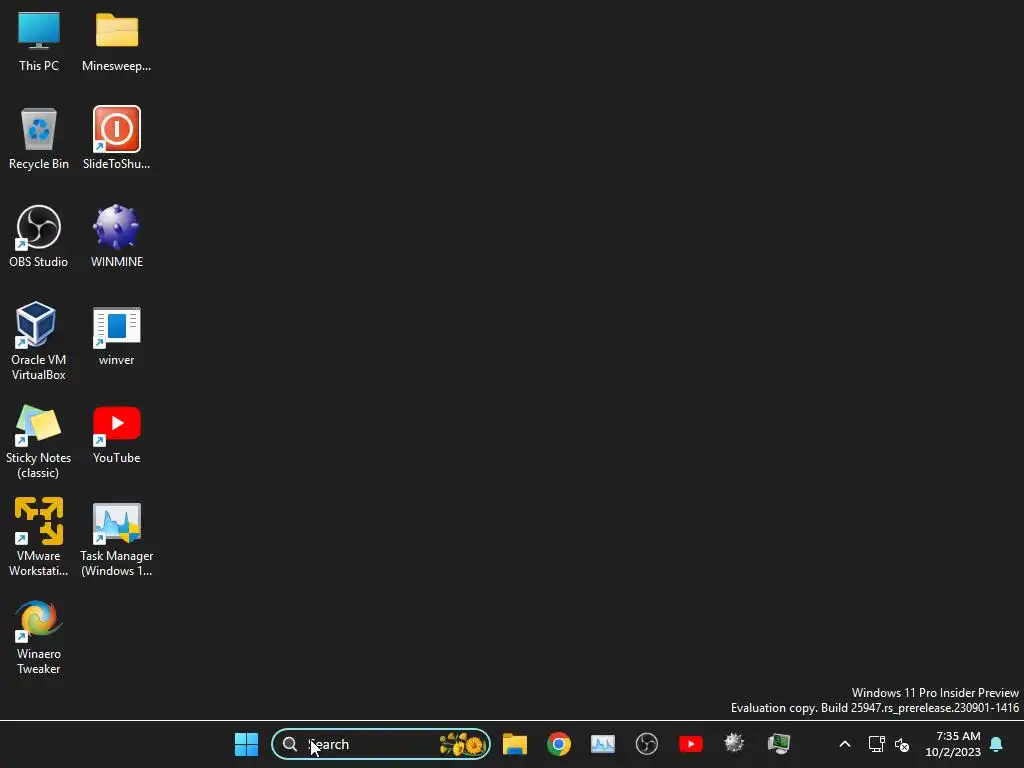Screen dimensions: 1024x768
Task: Show hidden system tray icons
Action: tap(844, 744)
